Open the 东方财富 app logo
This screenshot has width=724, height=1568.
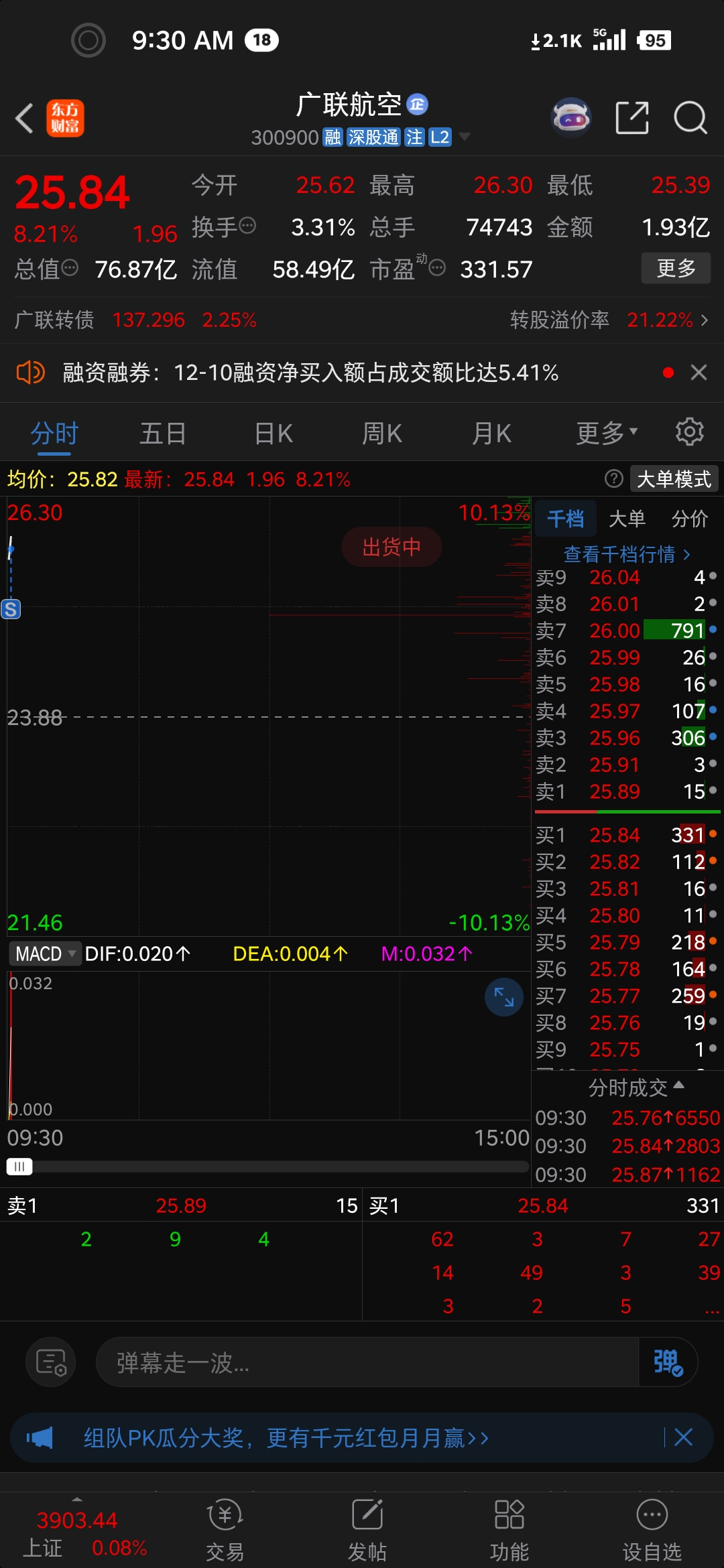click(x=65, y=119)
